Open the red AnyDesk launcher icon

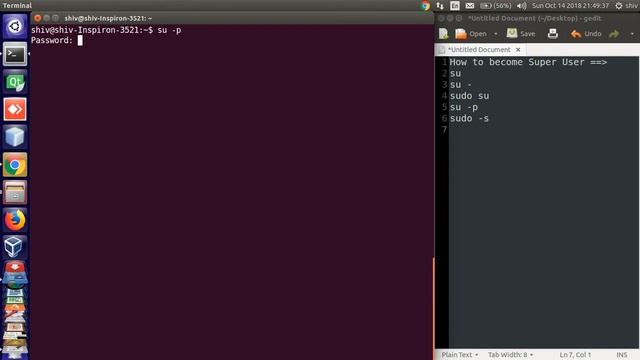point(15,109)
